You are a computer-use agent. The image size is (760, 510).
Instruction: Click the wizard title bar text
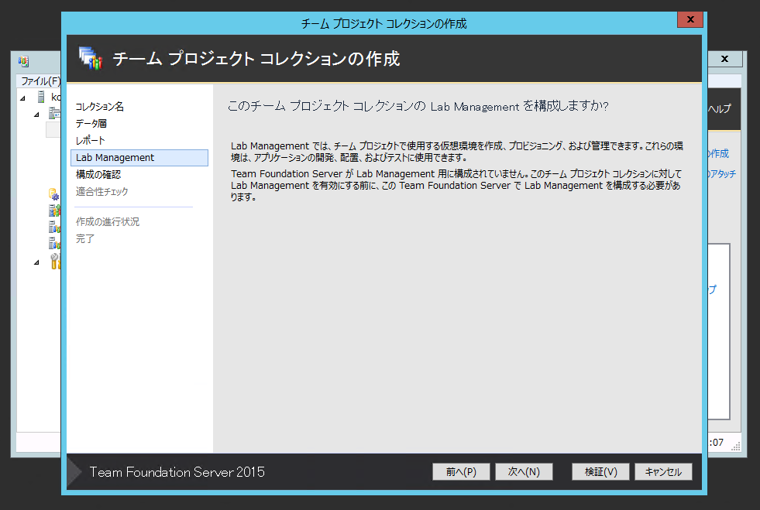tap(384, 24)
